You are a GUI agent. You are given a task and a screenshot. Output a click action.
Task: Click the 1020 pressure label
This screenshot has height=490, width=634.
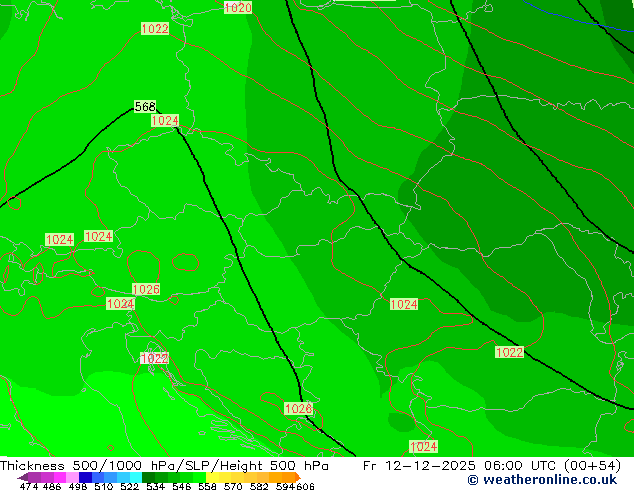tap(238, 7)
